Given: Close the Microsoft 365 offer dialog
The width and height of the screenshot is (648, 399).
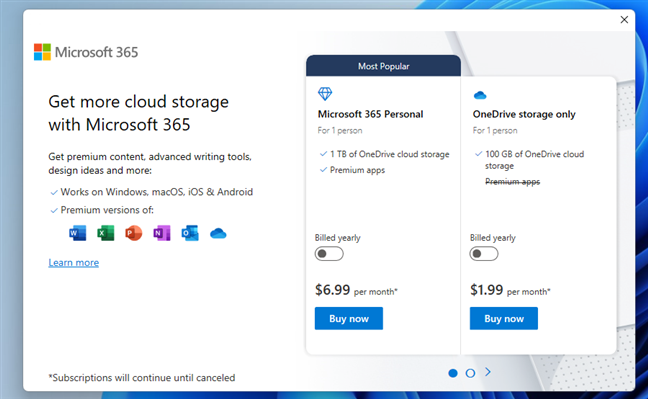Looking at the screenshot, I should click(x=624, y=19).
